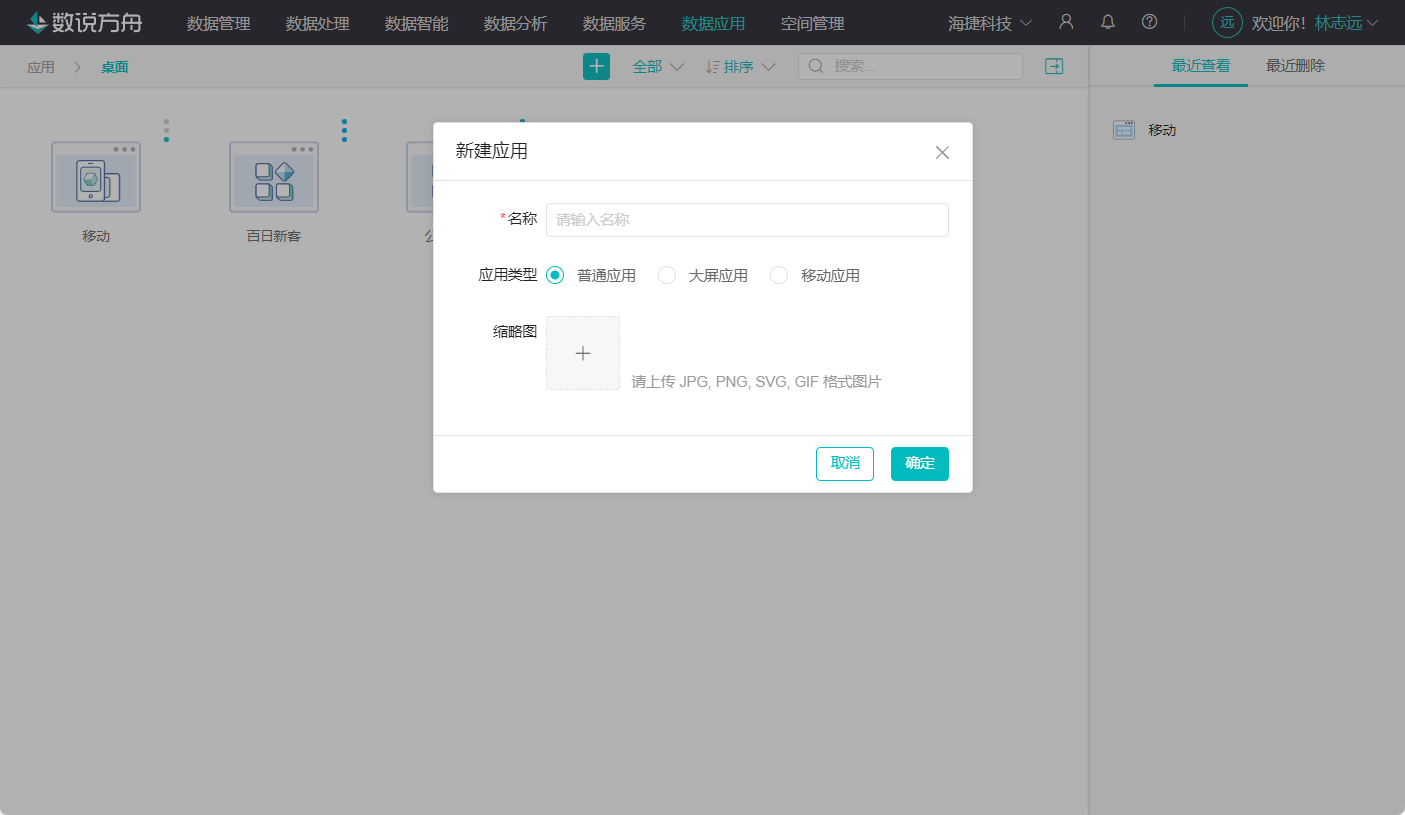The height and width of the screenshot is (815, 1405).
Task: Click the plus to upload thumbnail
Action: pos(583,353)
